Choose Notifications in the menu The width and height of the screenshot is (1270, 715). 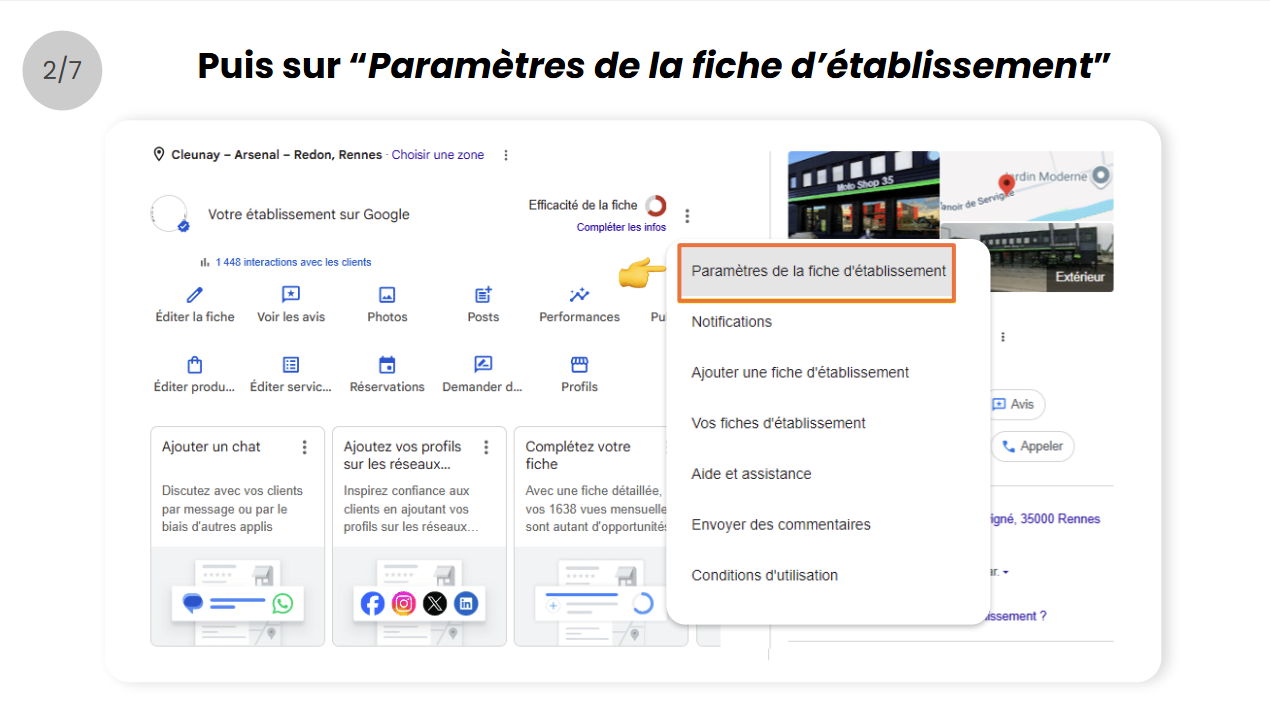coord(732,322)
